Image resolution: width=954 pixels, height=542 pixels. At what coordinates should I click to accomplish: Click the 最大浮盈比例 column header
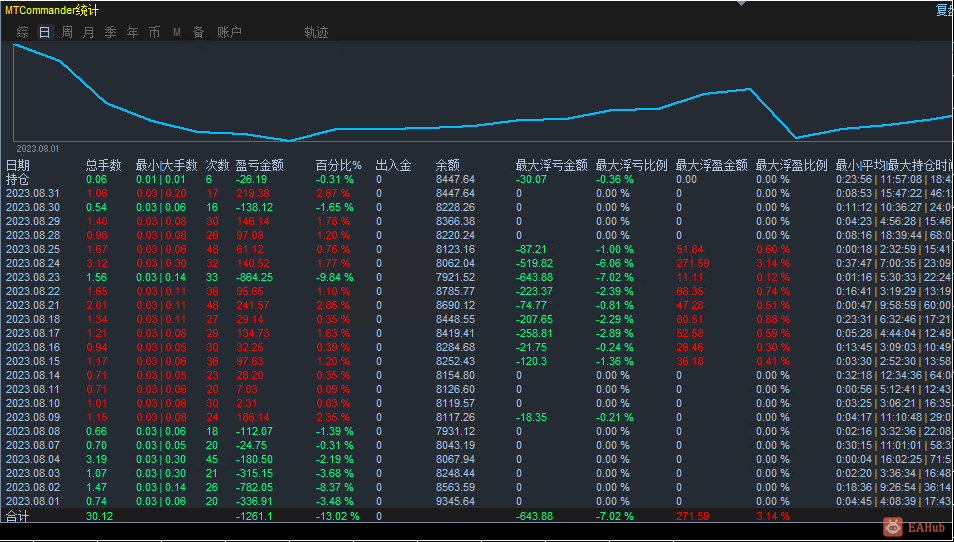[x=792, y=165]
